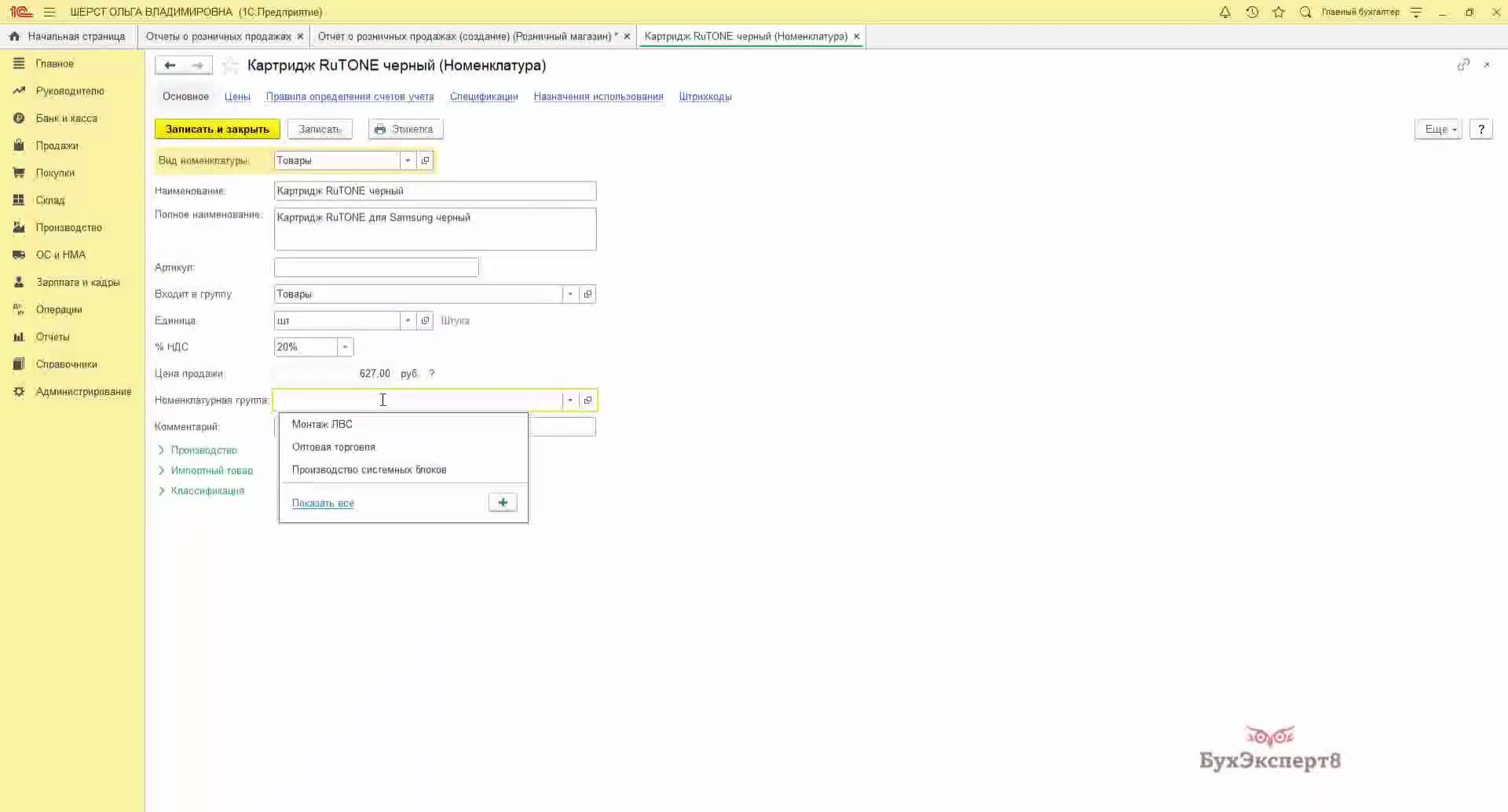The width and height of the screenshot is (1508, 812).
Task: Click into the Наименование input field
Action: [x=435, y=191]
